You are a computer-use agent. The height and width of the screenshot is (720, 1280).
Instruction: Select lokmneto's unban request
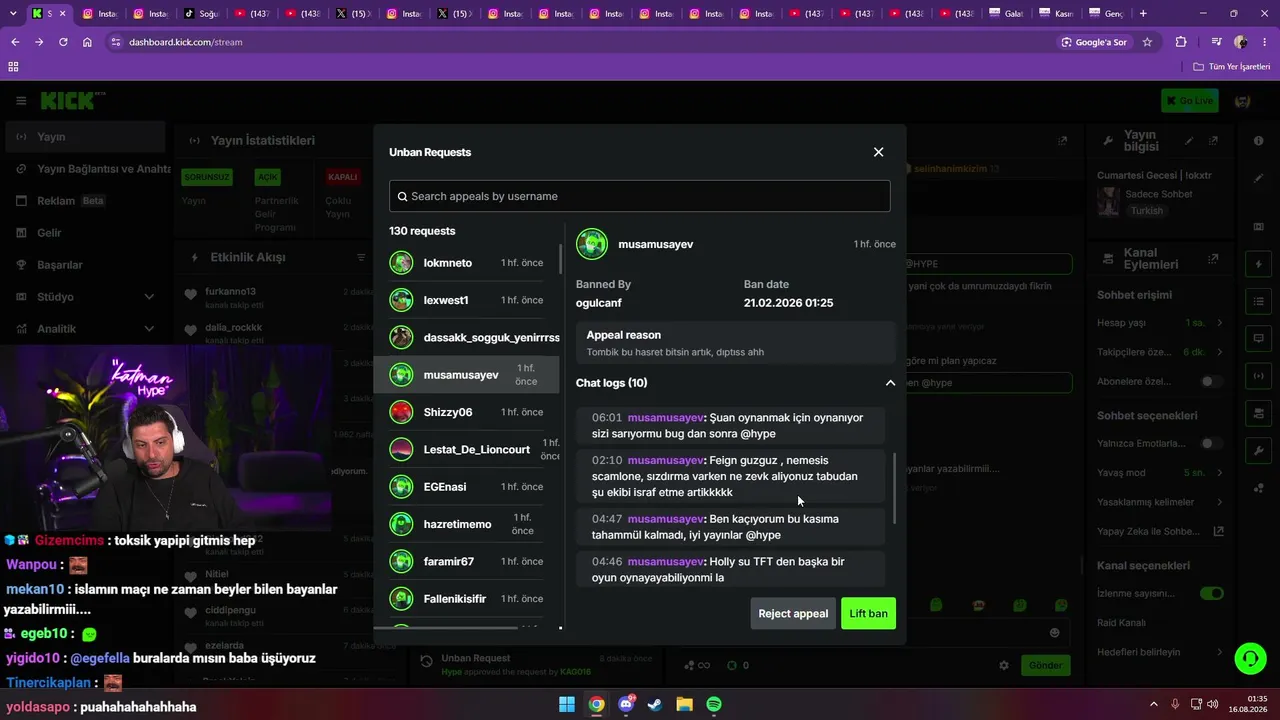[x=467, y=263]
